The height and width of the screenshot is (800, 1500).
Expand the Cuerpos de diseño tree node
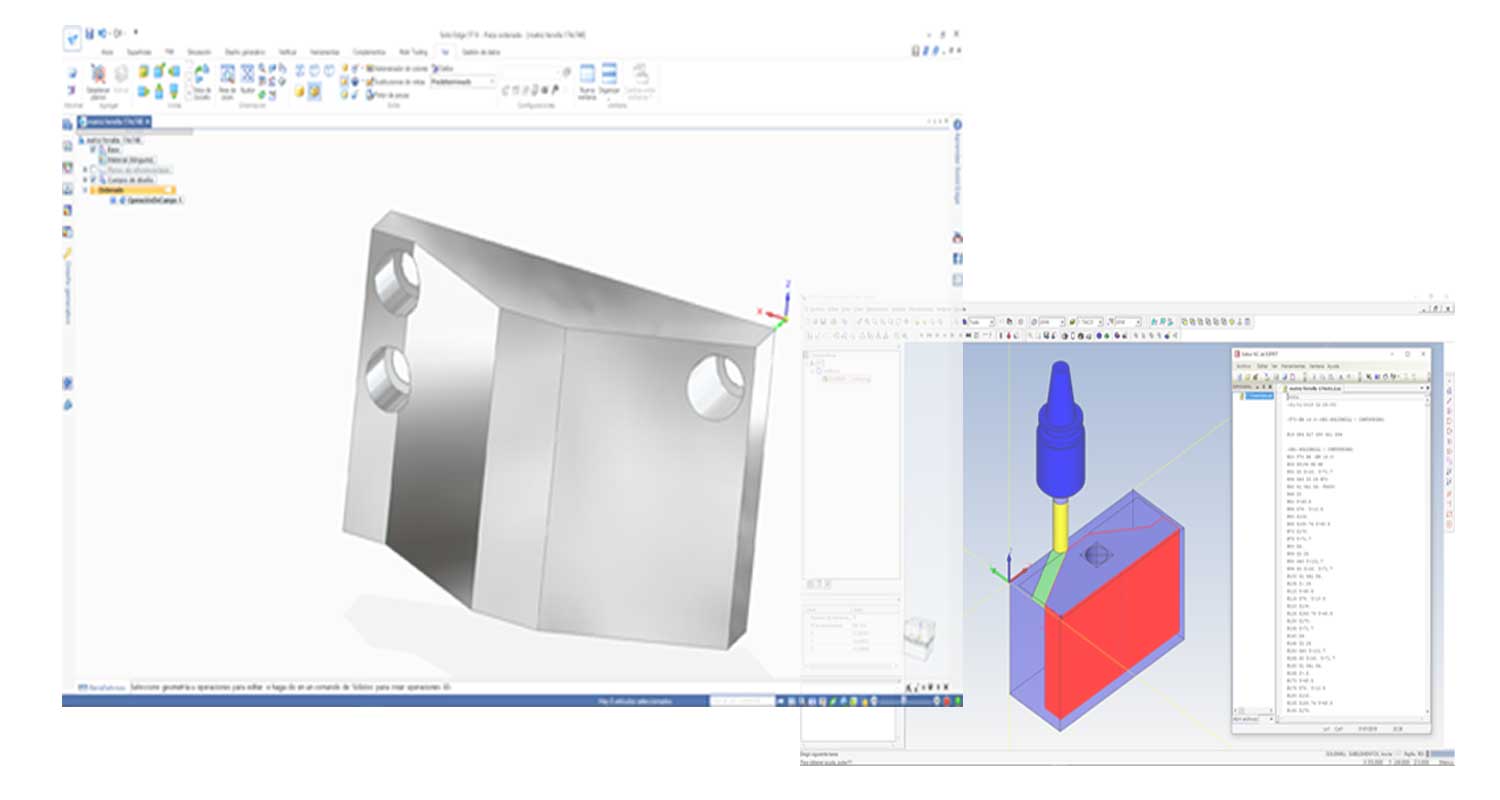pos(86,180)
